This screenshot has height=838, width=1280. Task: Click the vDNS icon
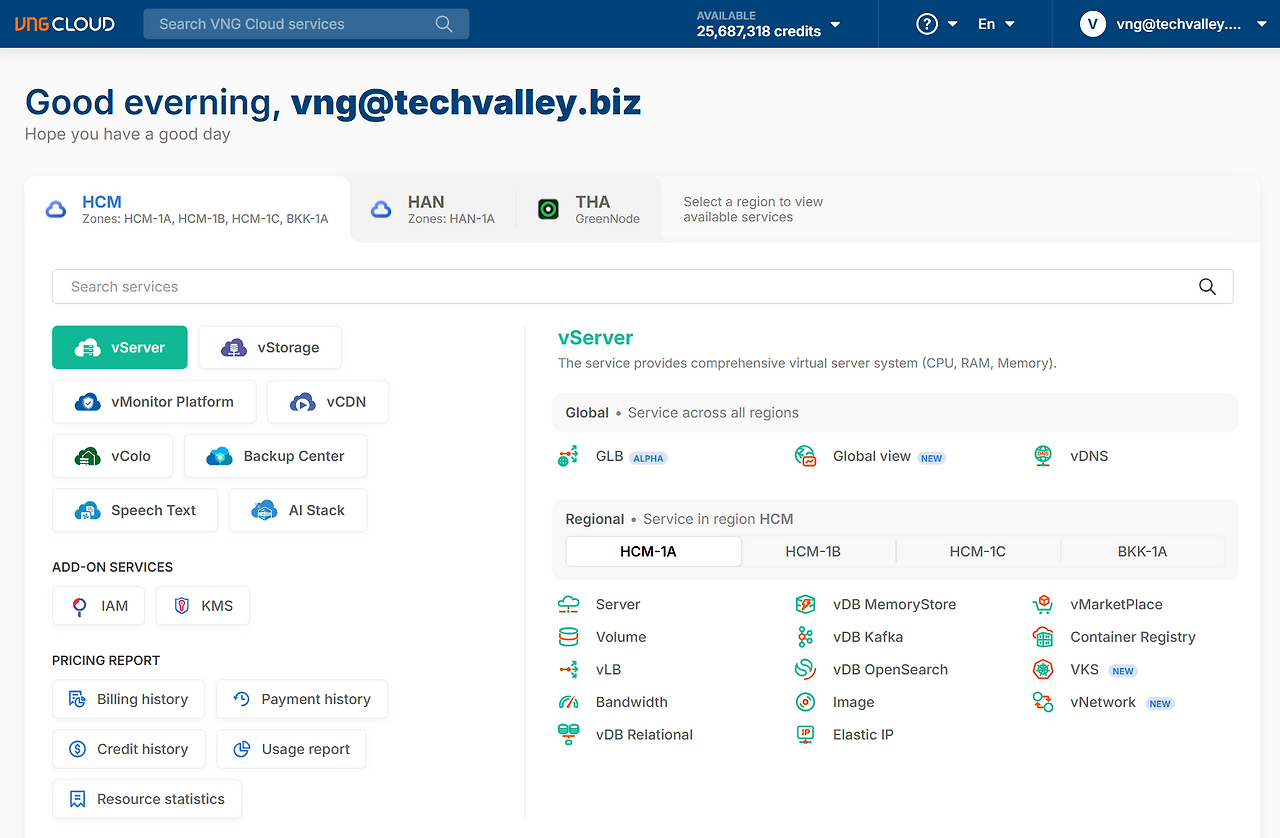1043,457
